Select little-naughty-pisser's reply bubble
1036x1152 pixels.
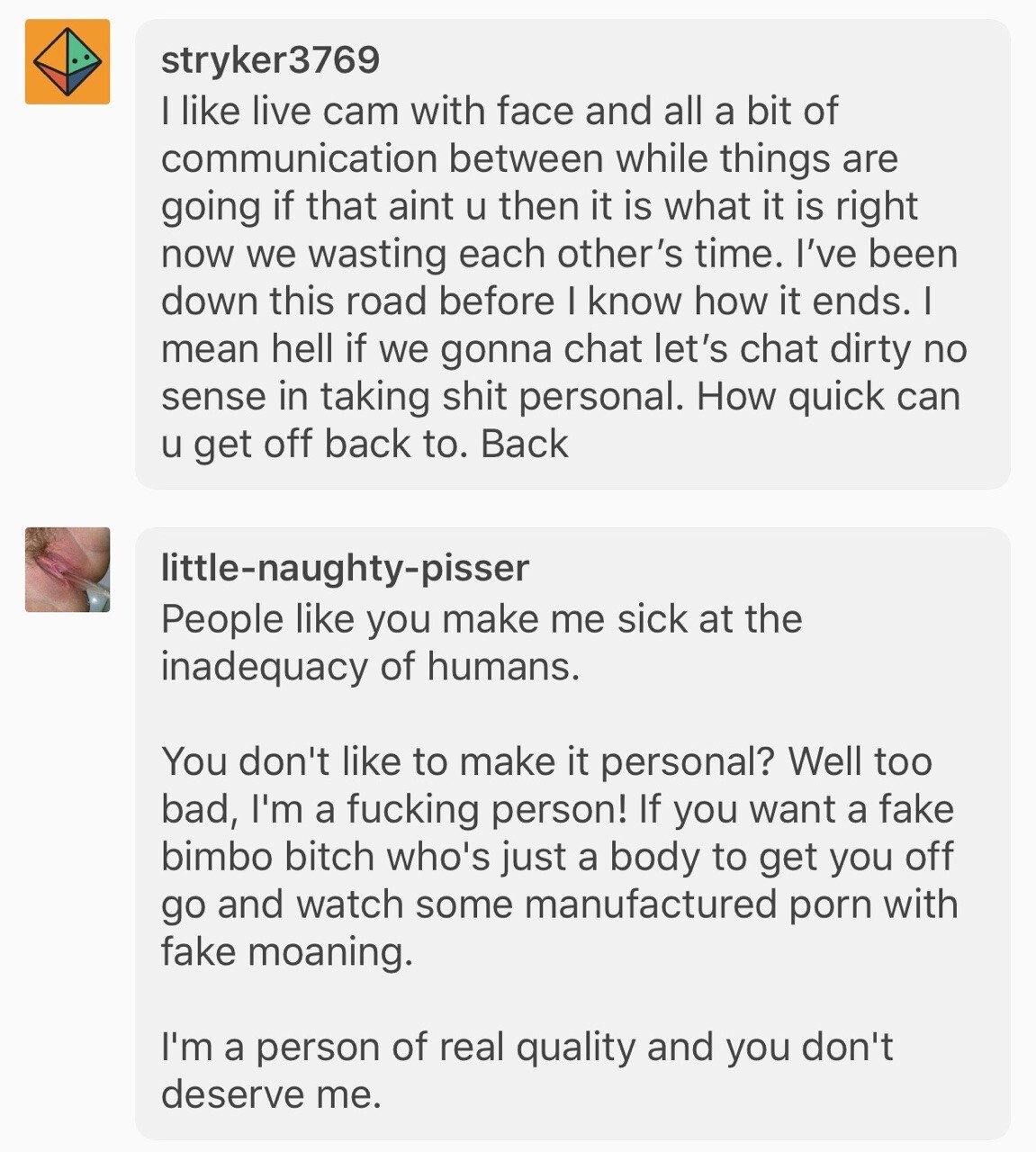(572, 833)
